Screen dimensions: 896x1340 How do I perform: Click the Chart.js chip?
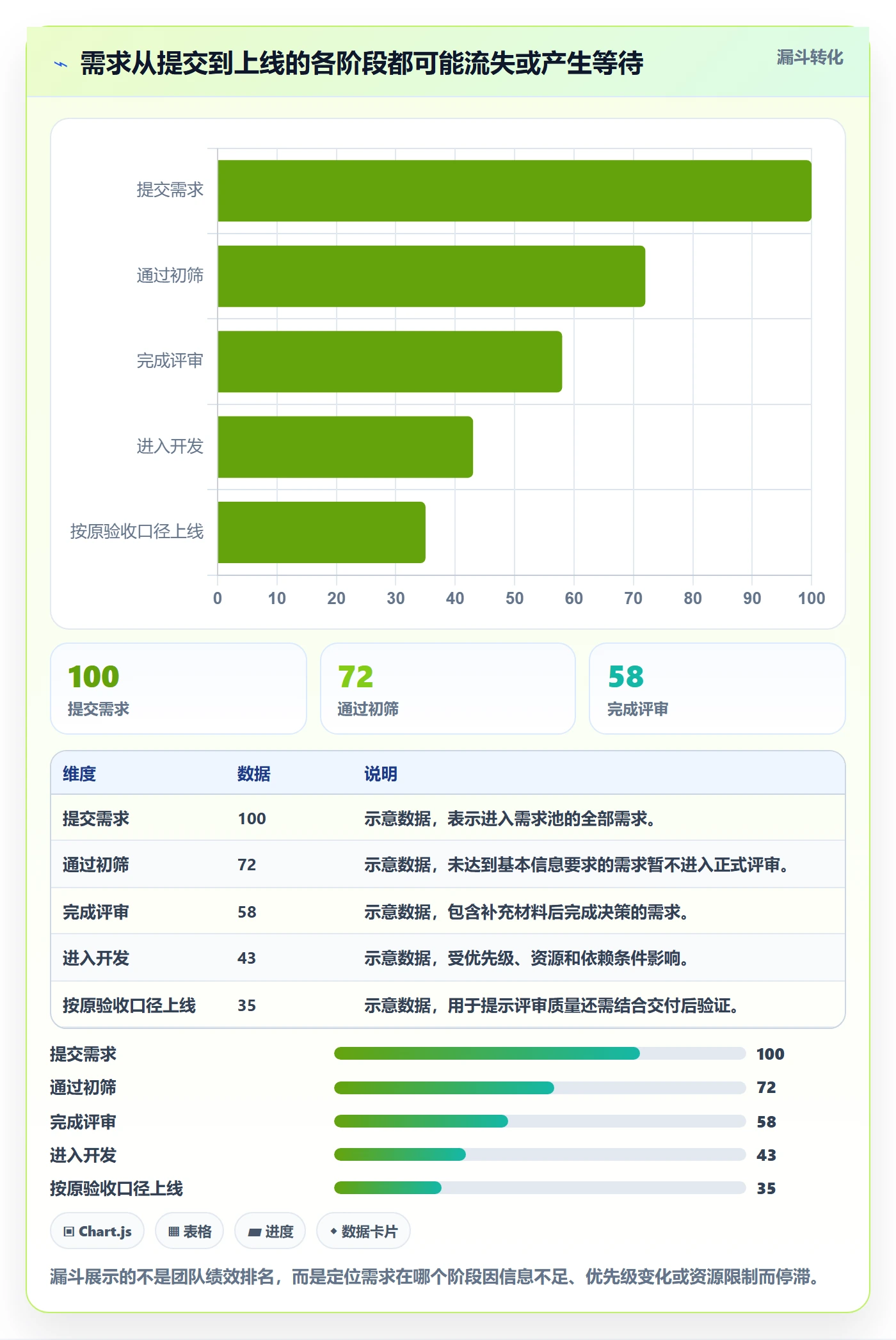tap(97, 1231)
